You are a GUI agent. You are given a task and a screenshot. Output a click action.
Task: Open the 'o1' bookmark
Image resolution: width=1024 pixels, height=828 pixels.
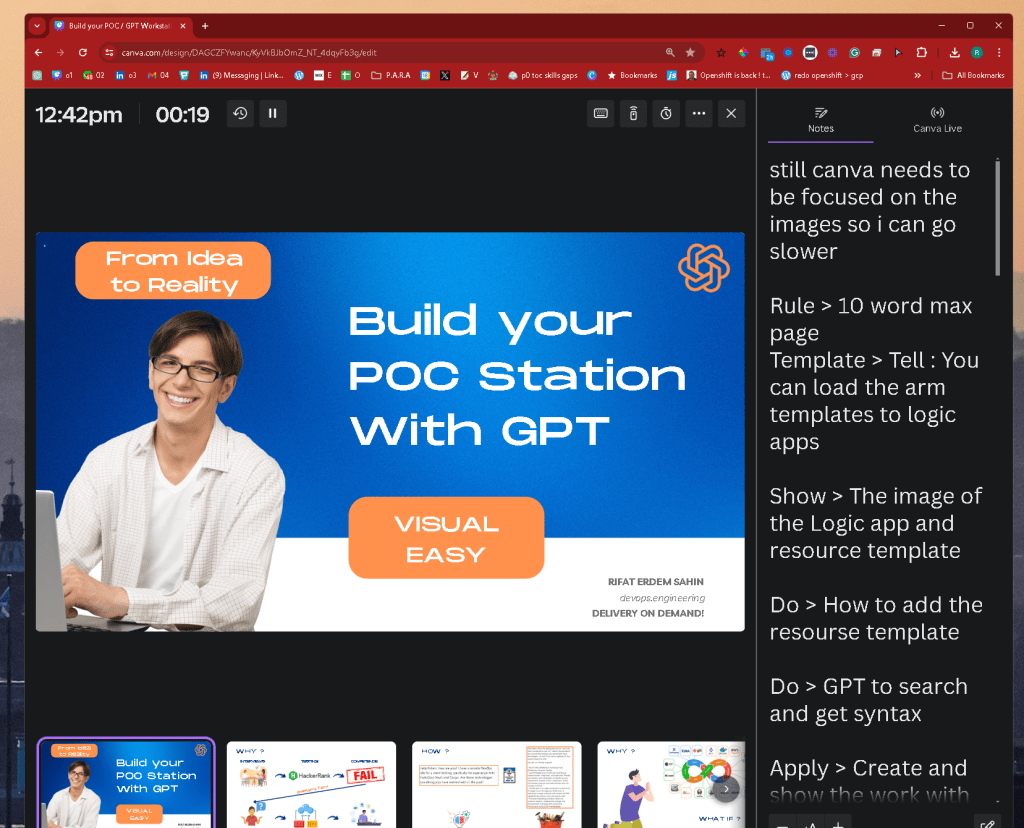point(63,75)
